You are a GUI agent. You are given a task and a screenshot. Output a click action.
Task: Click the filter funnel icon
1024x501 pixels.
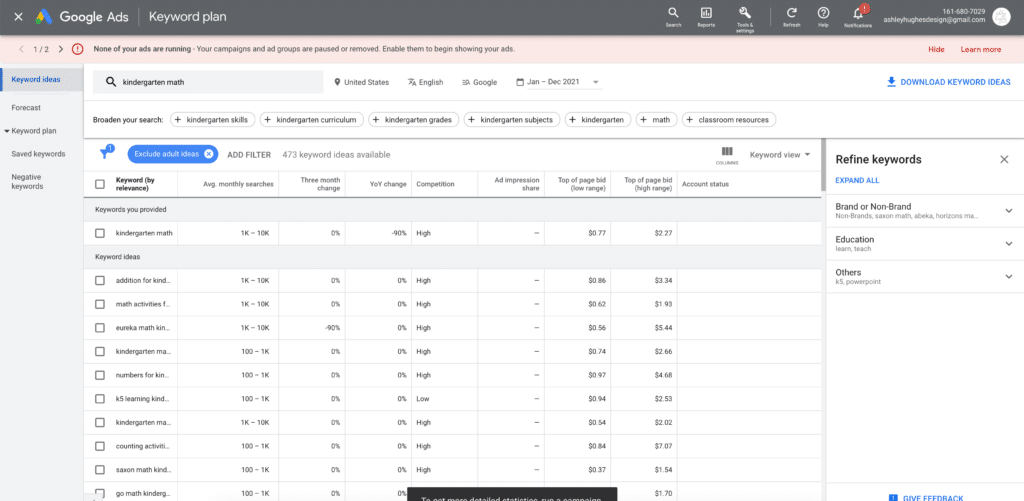(105, 154)
